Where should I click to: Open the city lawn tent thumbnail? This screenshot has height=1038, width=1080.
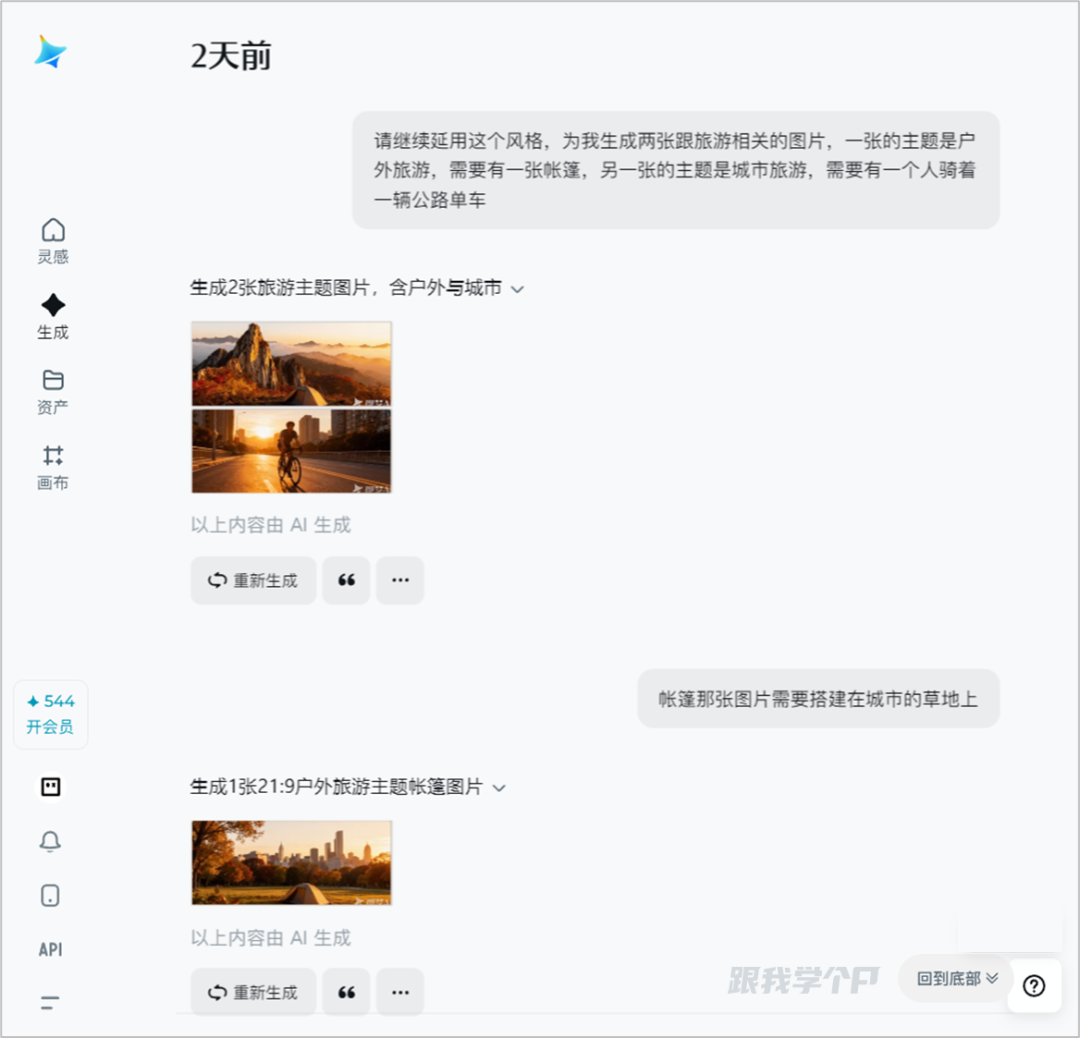[291, 862]
